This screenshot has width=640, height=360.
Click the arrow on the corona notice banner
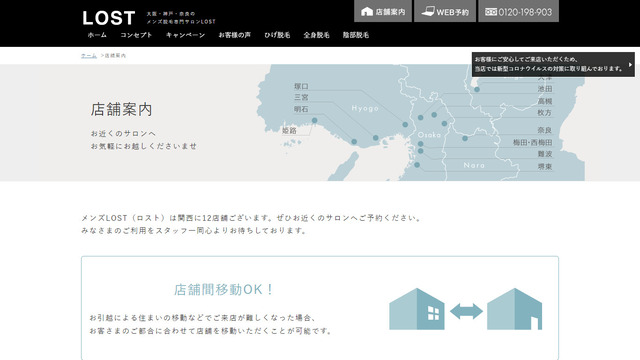[630, 64]
